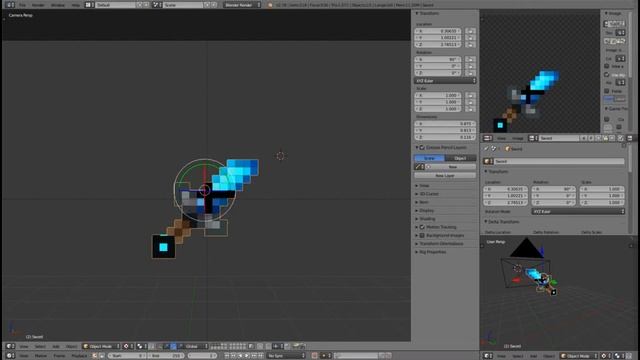
Task: Select the Scene grease pencil source button
Action: 429,158
